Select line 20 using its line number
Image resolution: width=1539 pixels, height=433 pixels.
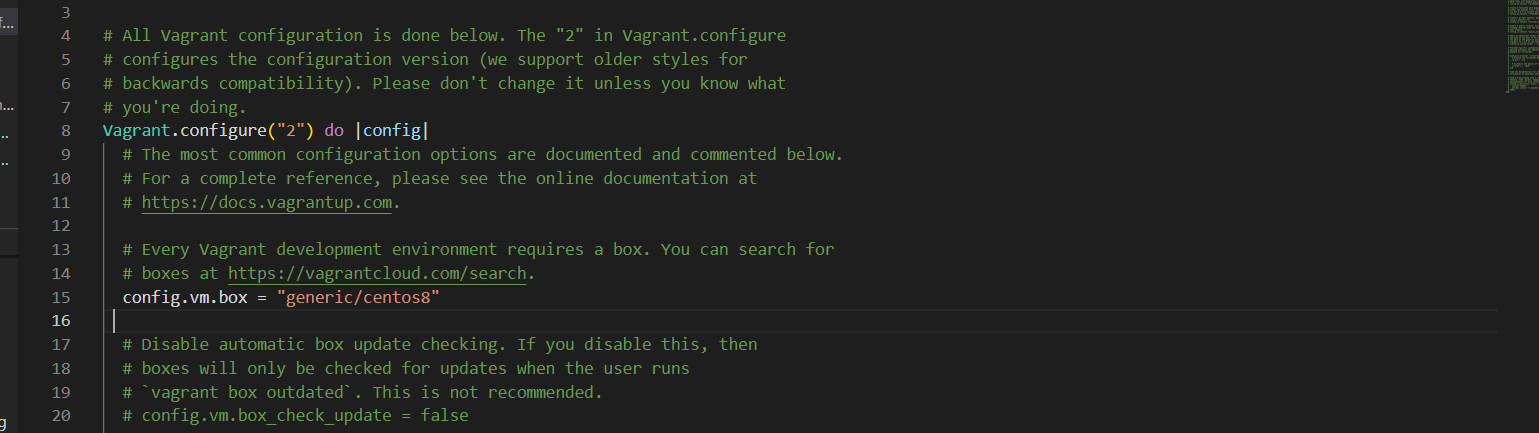click(x=60, y=415)
